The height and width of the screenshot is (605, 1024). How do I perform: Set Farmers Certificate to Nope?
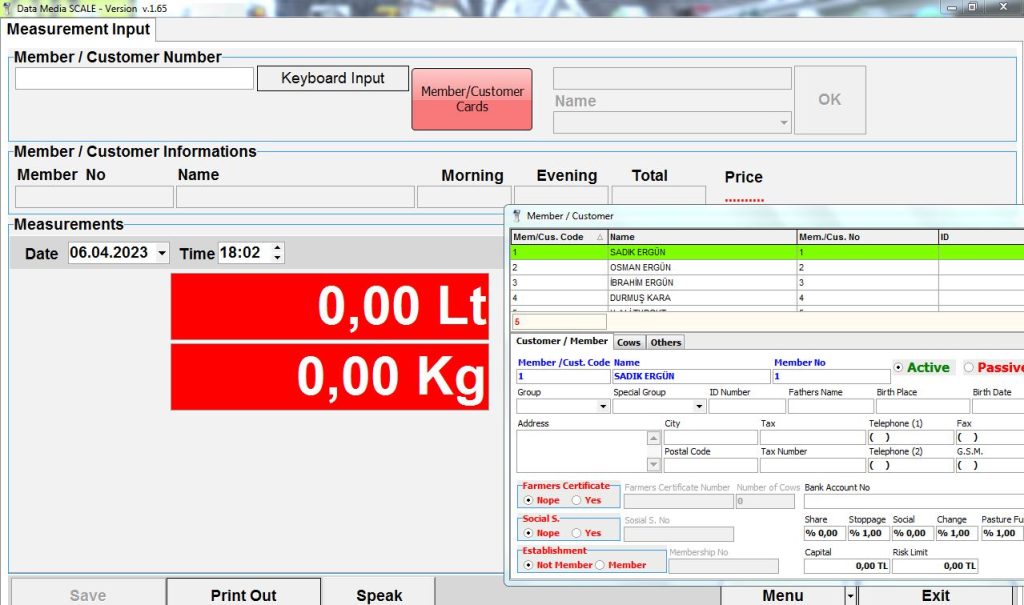click(528, 500)
